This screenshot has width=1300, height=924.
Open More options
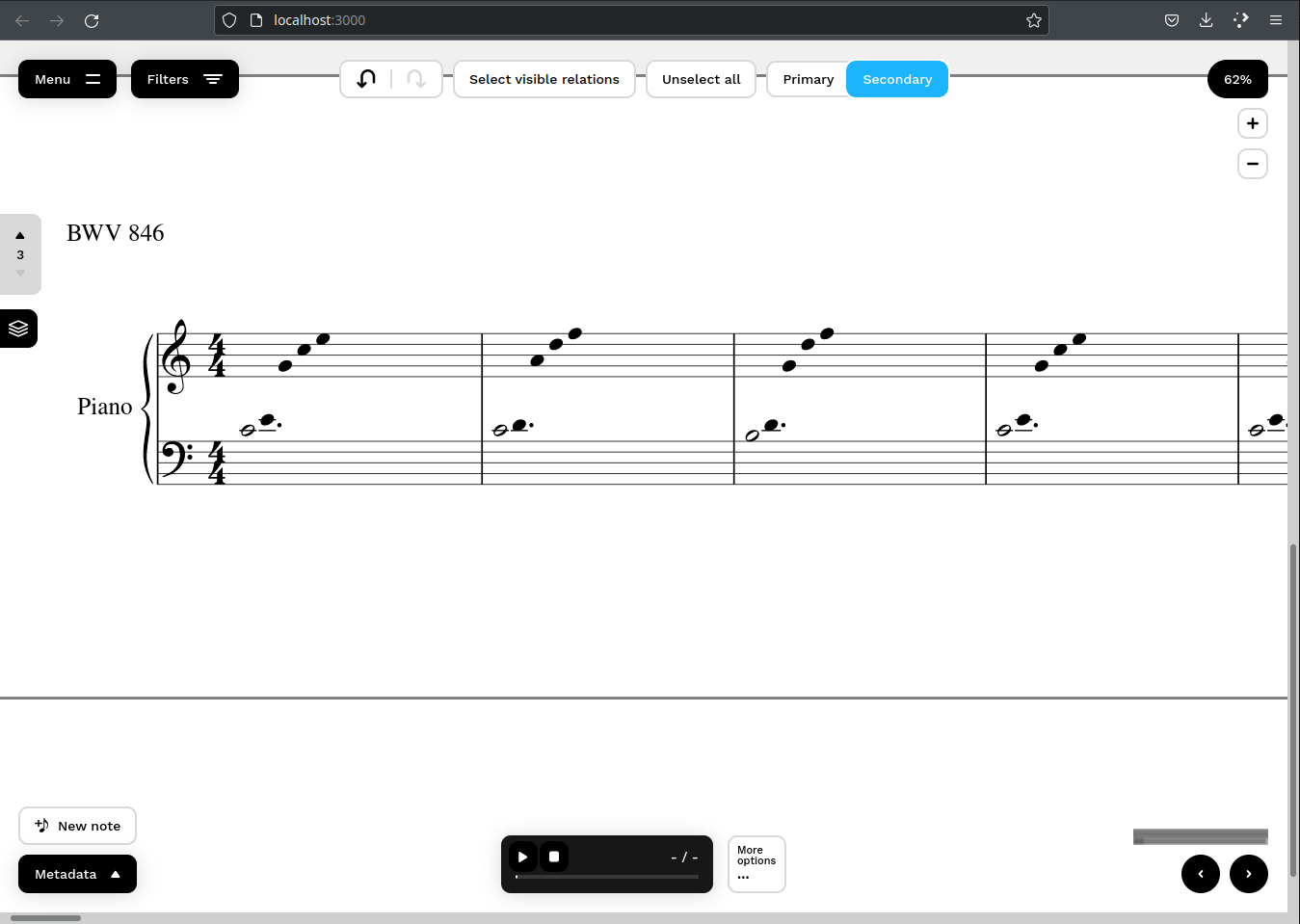pos(756,864)
